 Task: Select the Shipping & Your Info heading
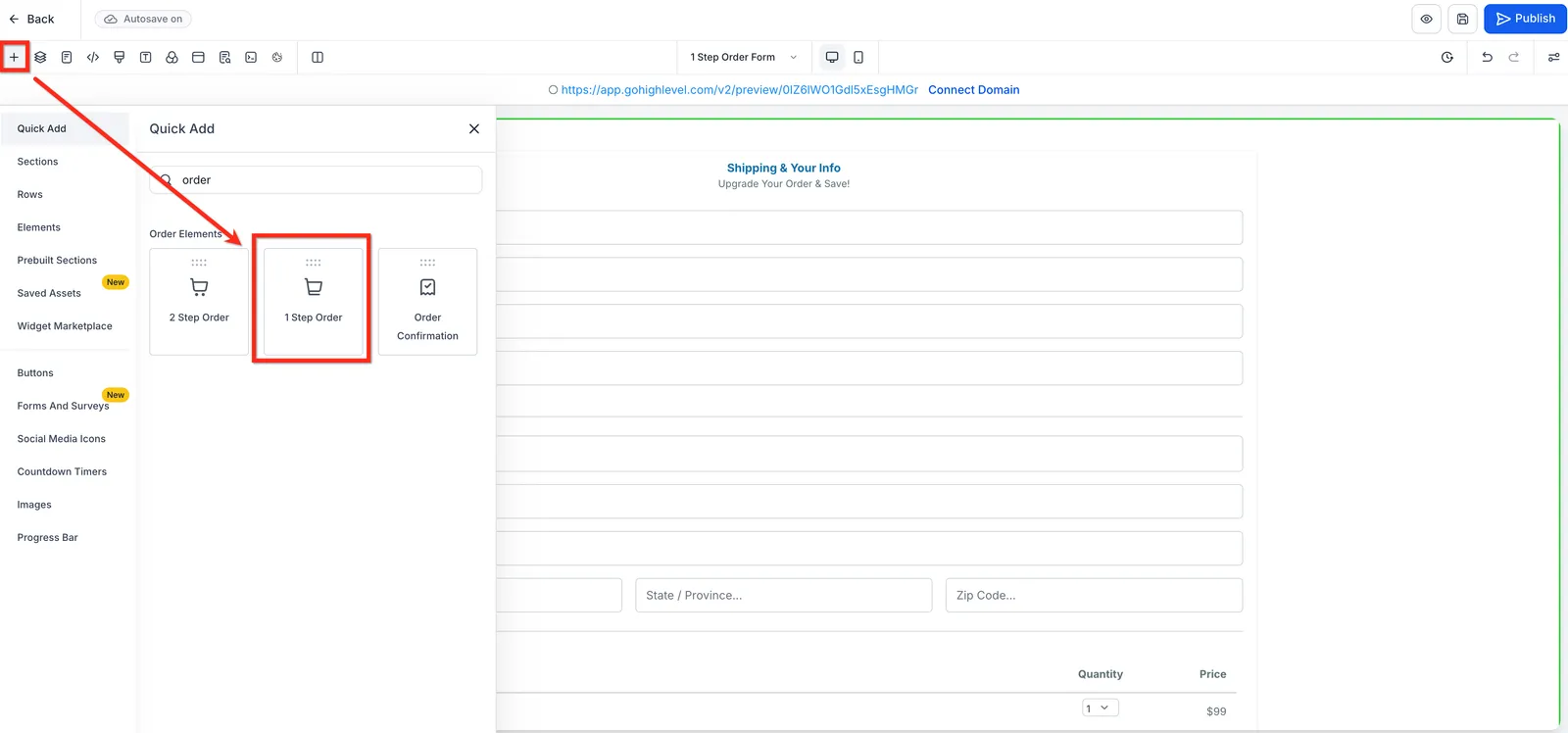[784, 169]
